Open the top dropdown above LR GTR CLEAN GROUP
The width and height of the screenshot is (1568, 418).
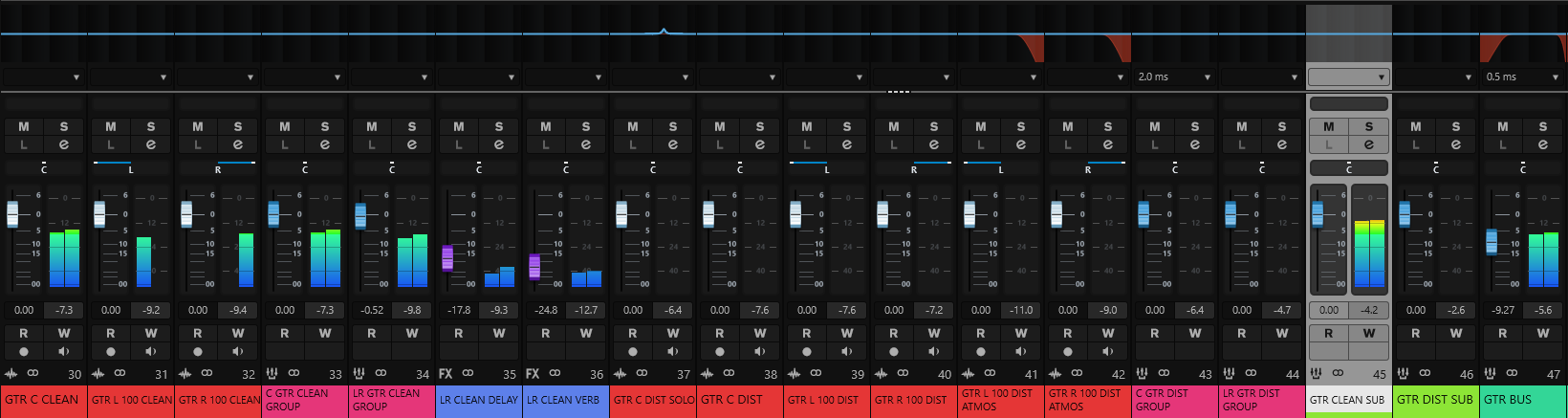[x=392, y=77]
